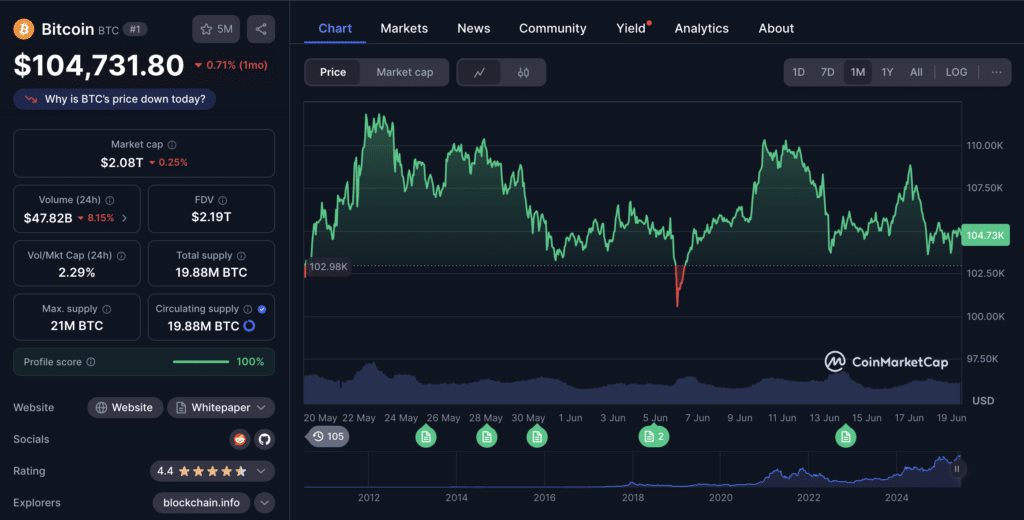Open the news marker with 2 near 5 Jun

pyautogui.click(x=654, y=436)
